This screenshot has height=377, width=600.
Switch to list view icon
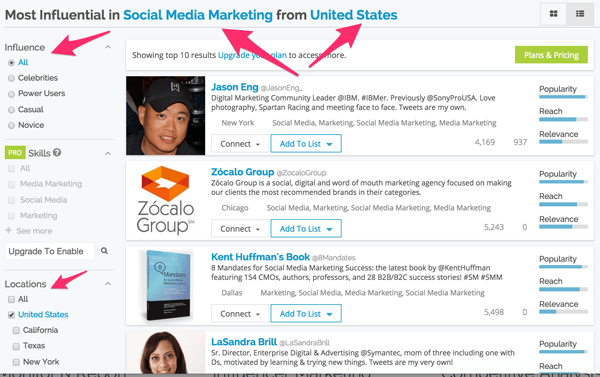pyautogui.click(x=580, y=14)
